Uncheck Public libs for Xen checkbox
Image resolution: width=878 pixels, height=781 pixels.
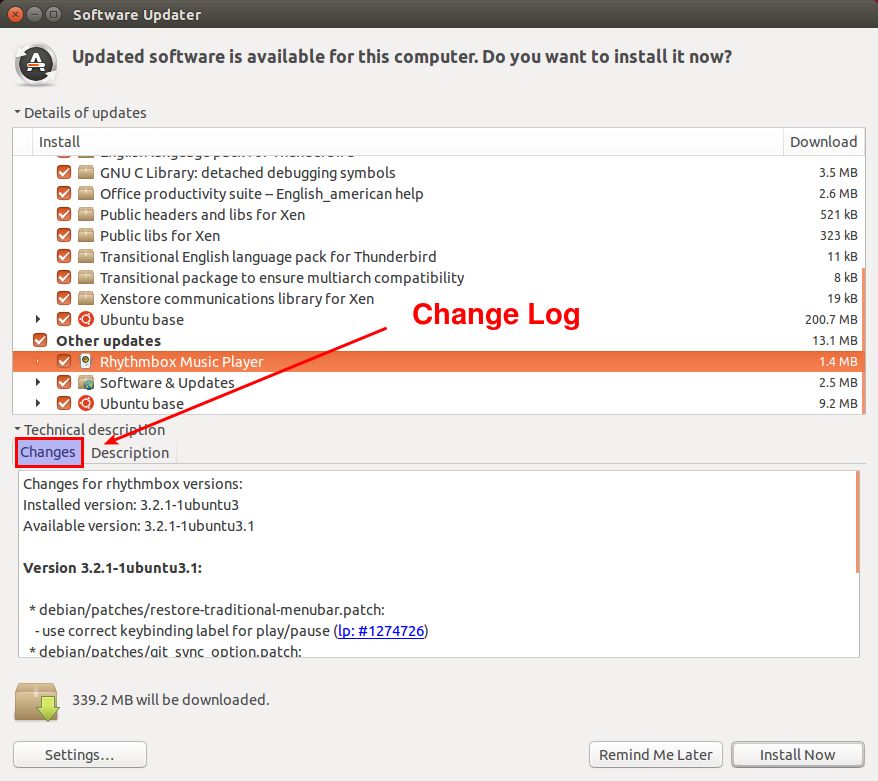[64, 236]
